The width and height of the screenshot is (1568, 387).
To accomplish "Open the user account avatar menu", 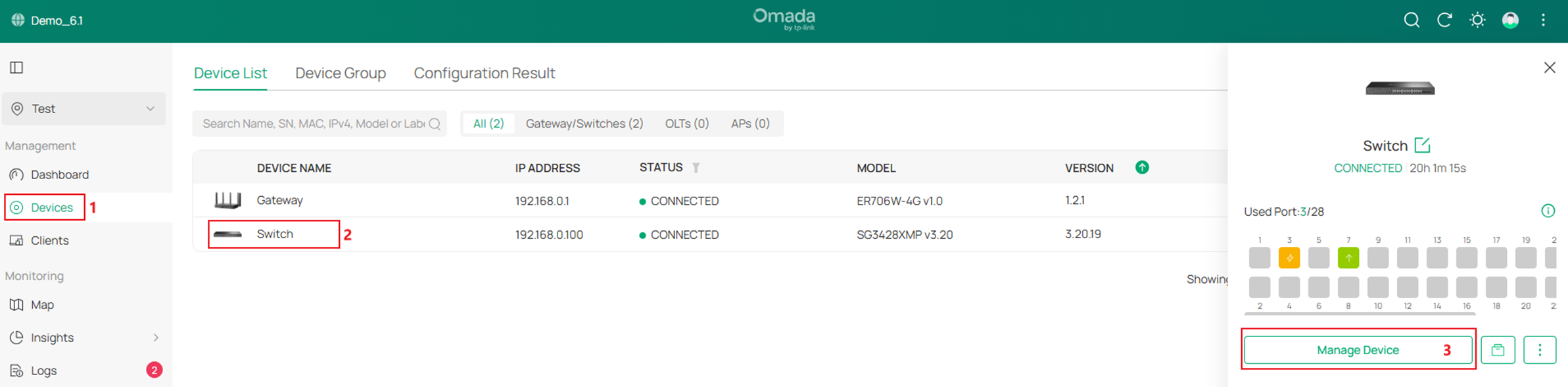I will 1510,20.
